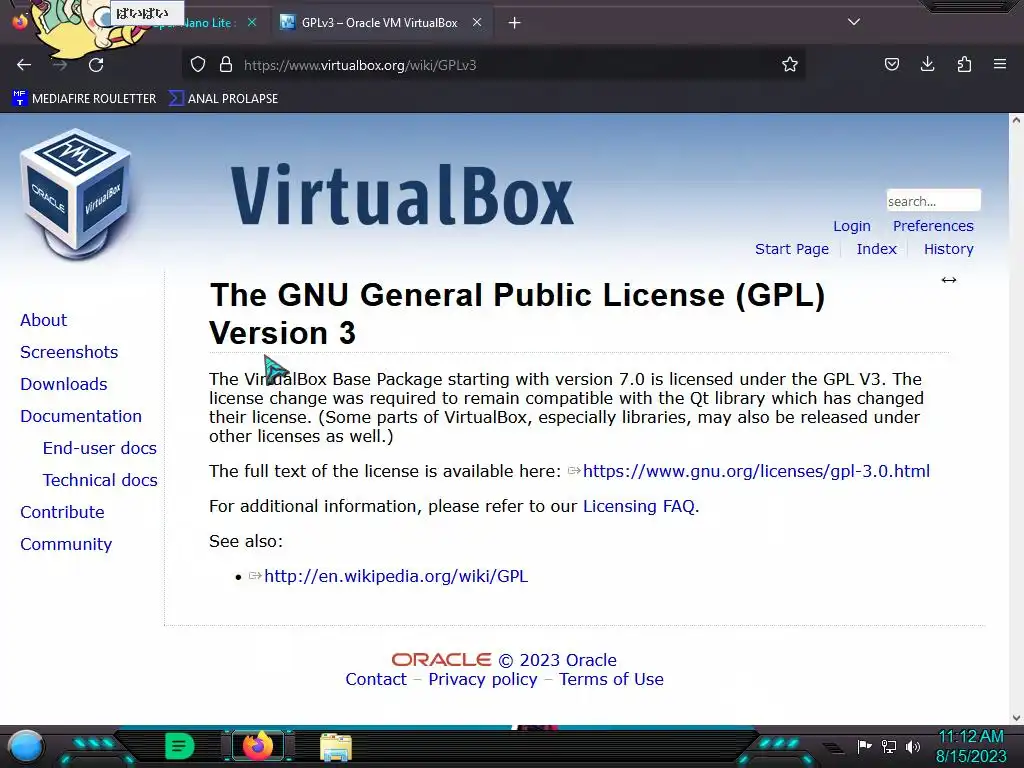The height and width of the screenshot is (768, 1024).
Task: Open Terms of Use link
Action: 611,680
